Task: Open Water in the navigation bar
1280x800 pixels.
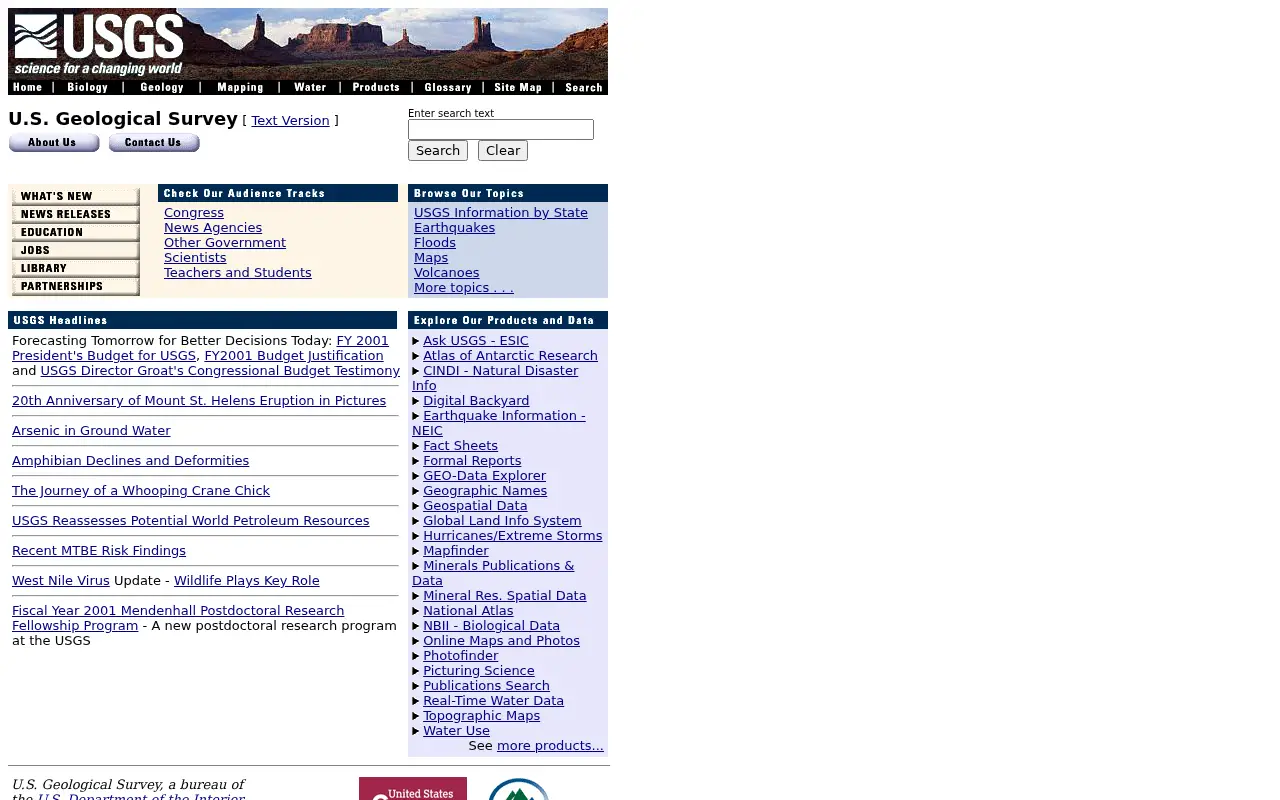Action: pos(310,87)
